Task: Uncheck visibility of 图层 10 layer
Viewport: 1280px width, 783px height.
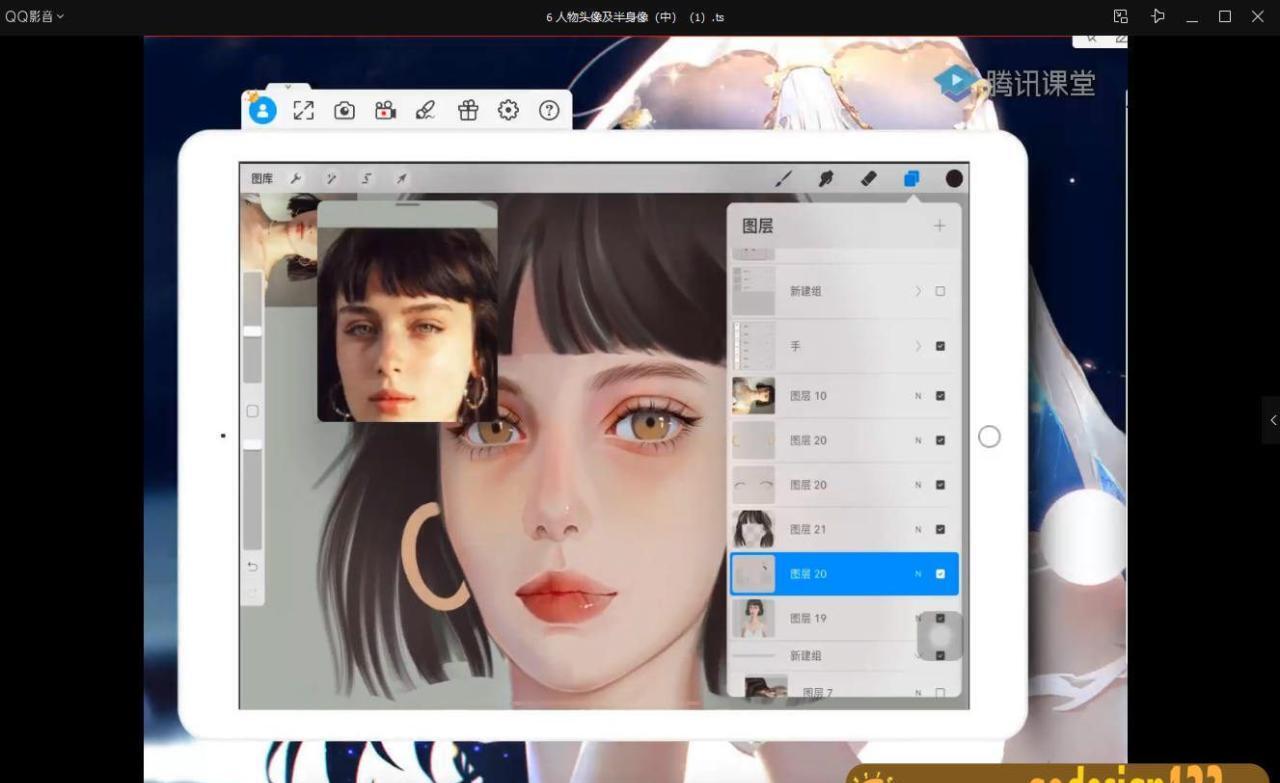Action: 940,396
